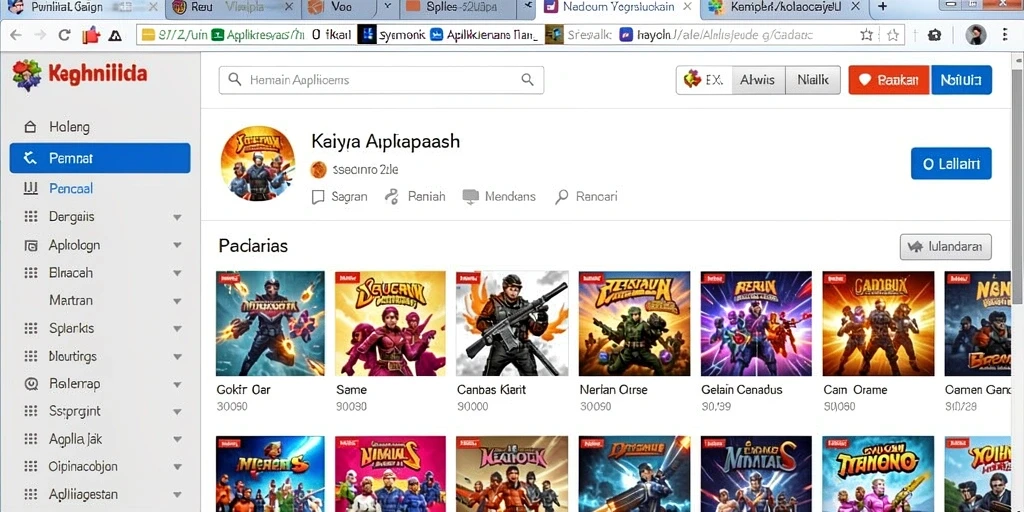Click the bookmark star in address bar
This screenshot has width=1024, height=512.
tap(867, 35)
